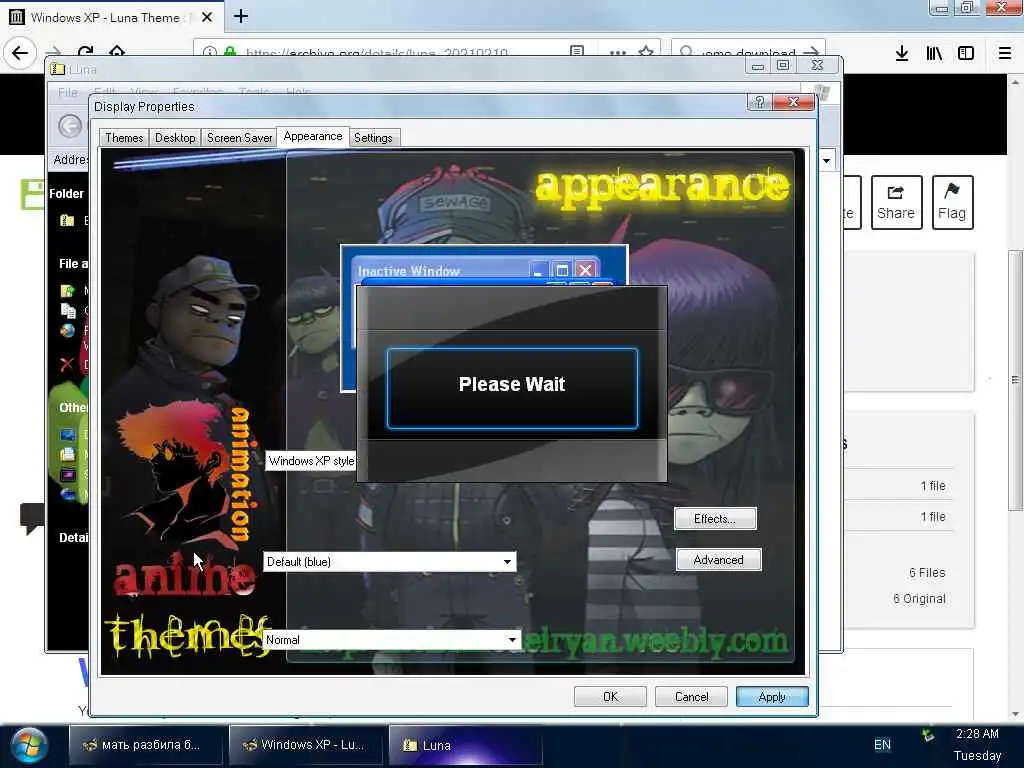Open the Settings tab

374,138
